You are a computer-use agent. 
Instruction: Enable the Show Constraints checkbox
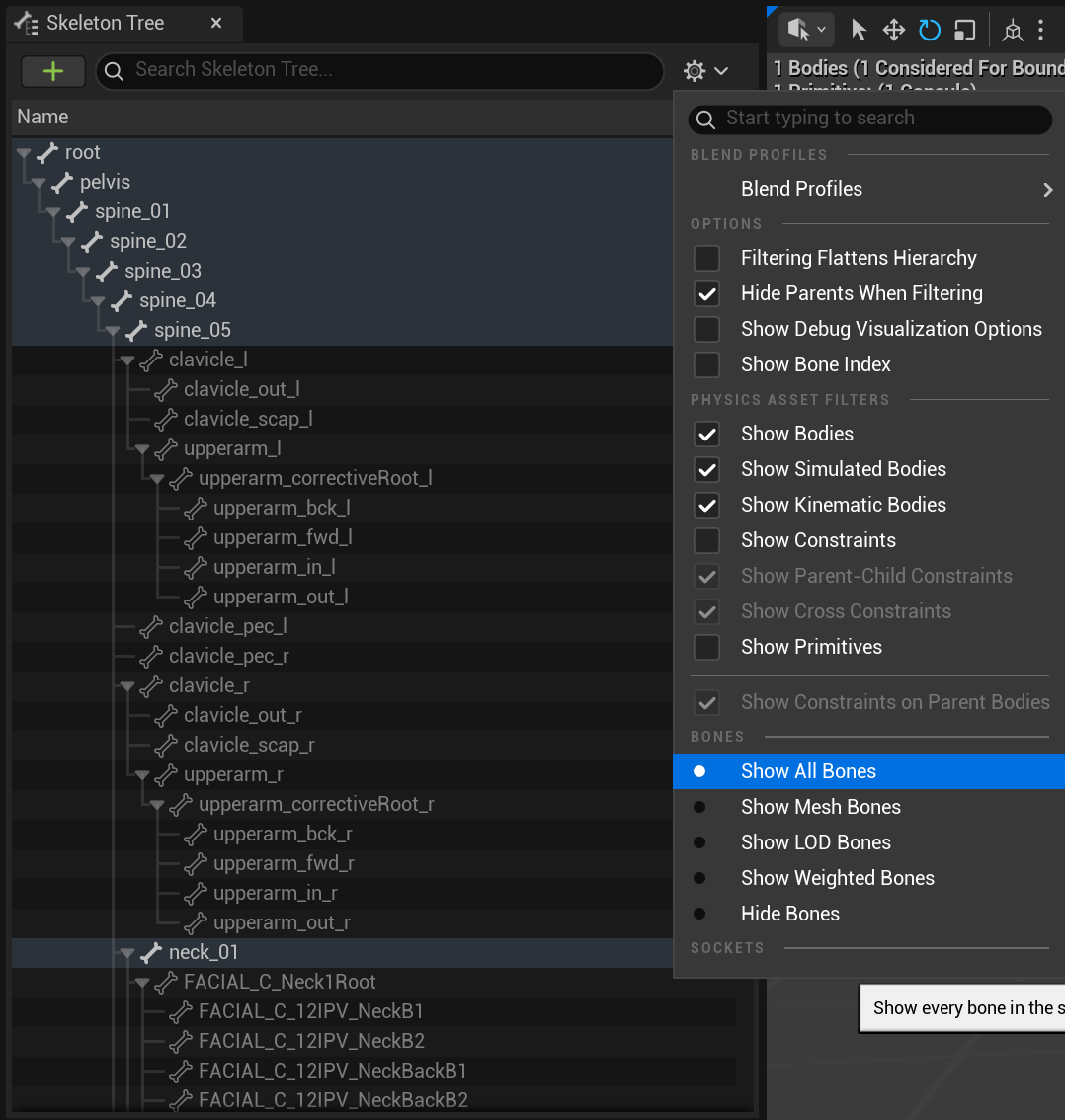[x=706, y=540]
